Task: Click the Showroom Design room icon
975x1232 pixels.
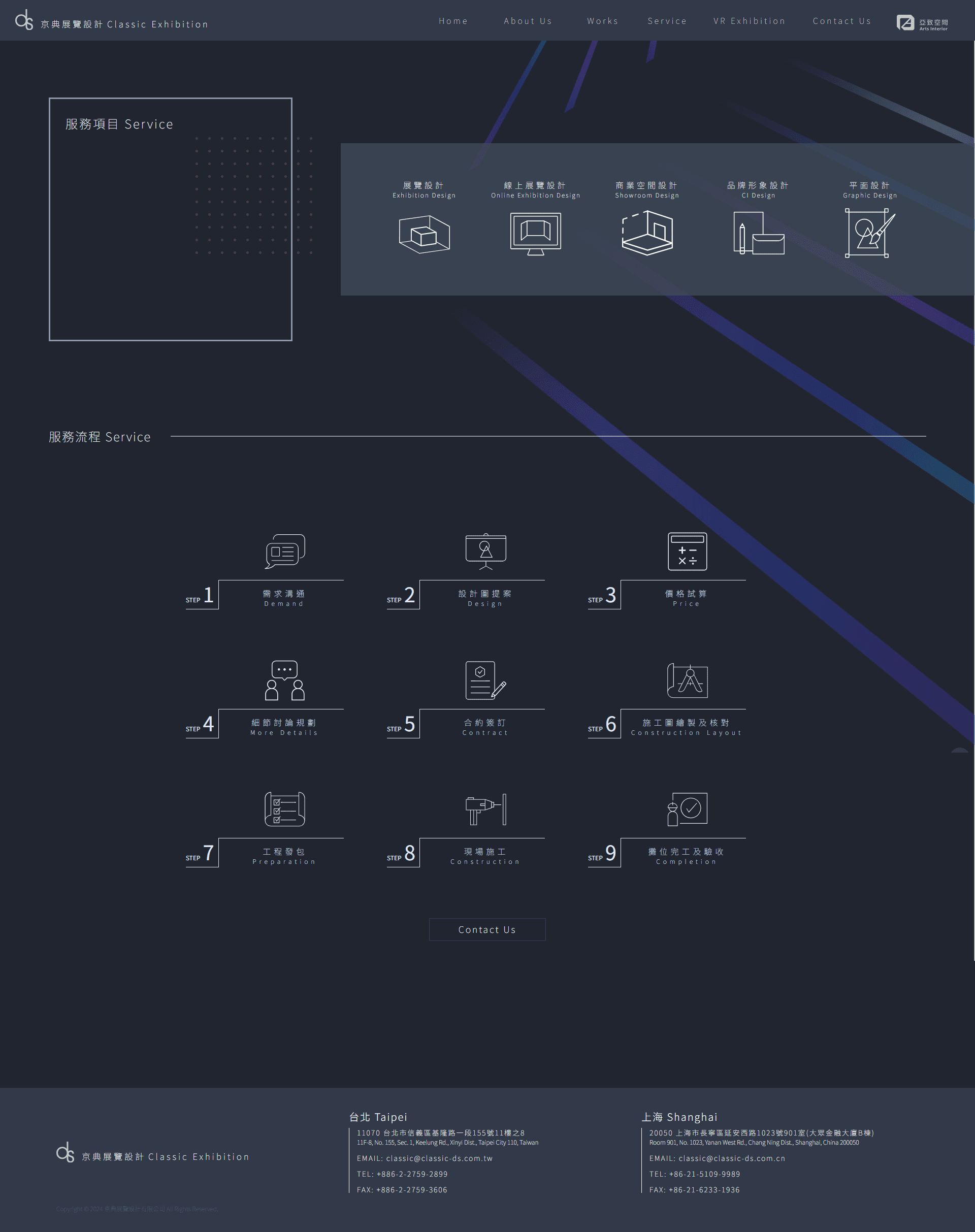Action: click(x=647, y=233)
